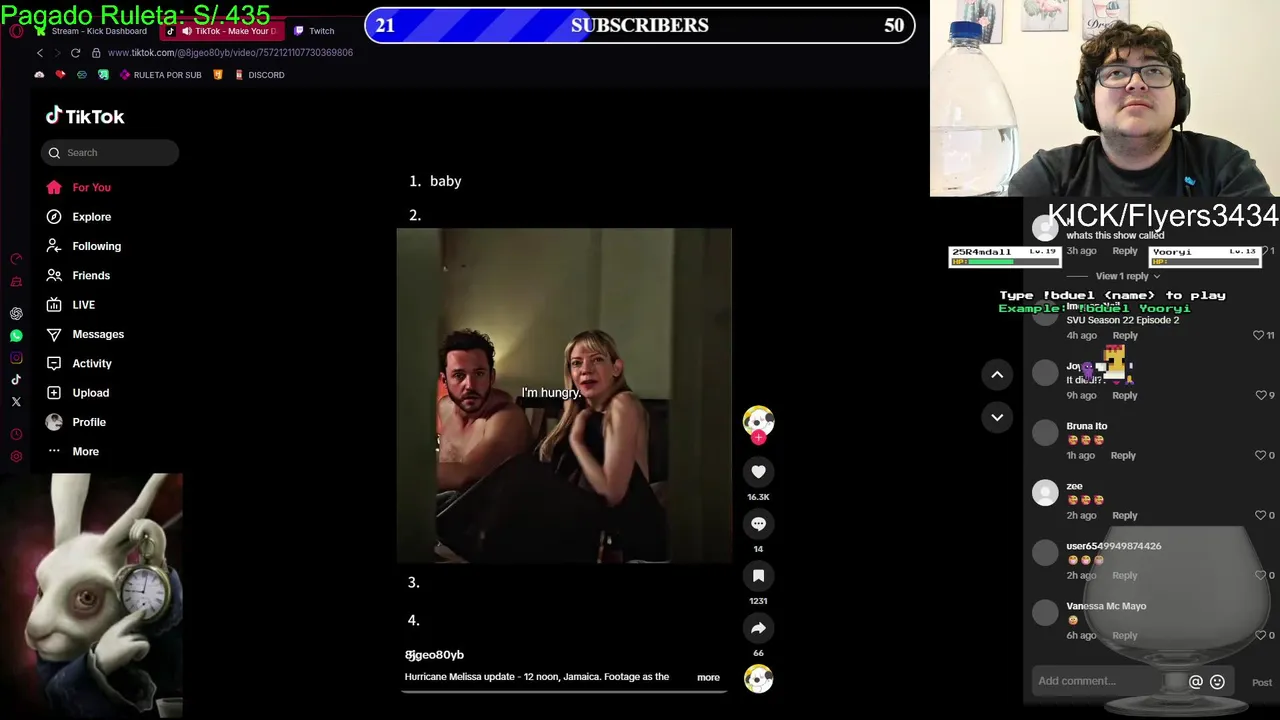The height and width of the screenshot is (720, 1280).
Task: Open TikTok in Opera sidebar
Action: pos(16,380)
